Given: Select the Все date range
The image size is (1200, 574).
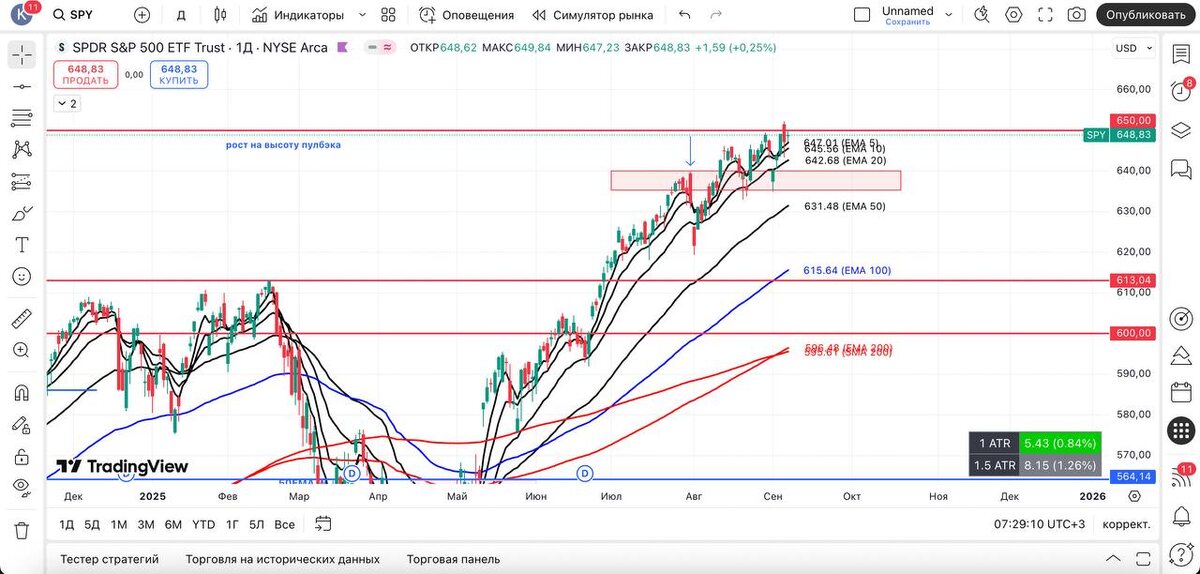Looking at the screenshot, I should click(x=284, y=524).
